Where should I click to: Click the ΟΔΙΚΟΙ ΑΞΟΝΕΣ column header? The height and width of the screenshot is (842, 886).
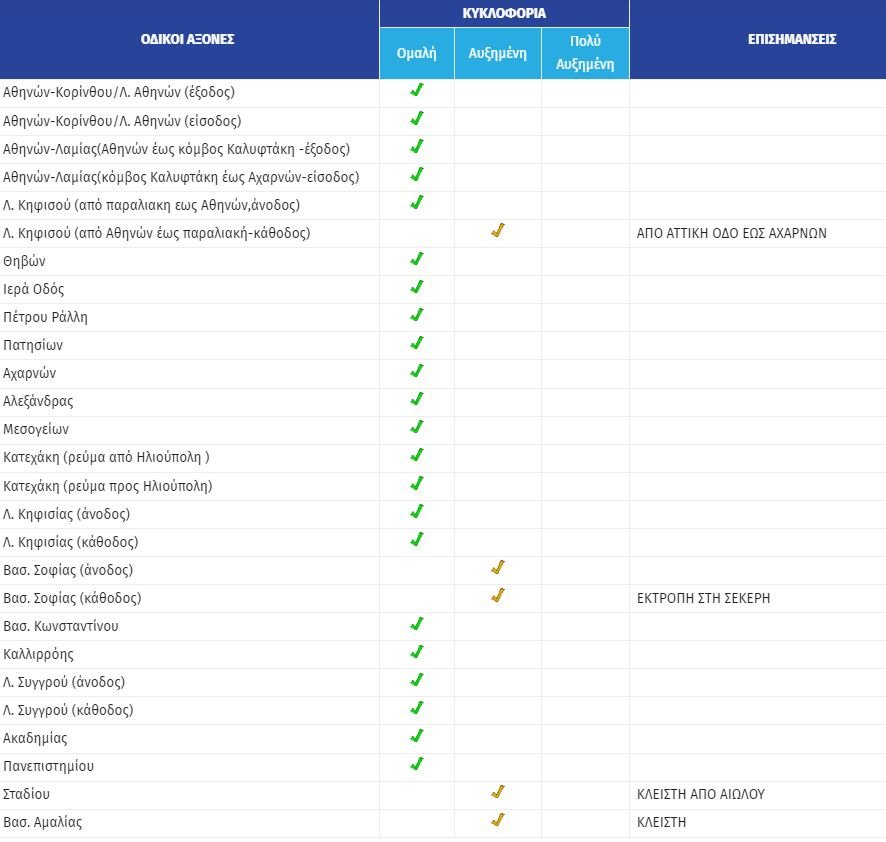tap(188, 39)
